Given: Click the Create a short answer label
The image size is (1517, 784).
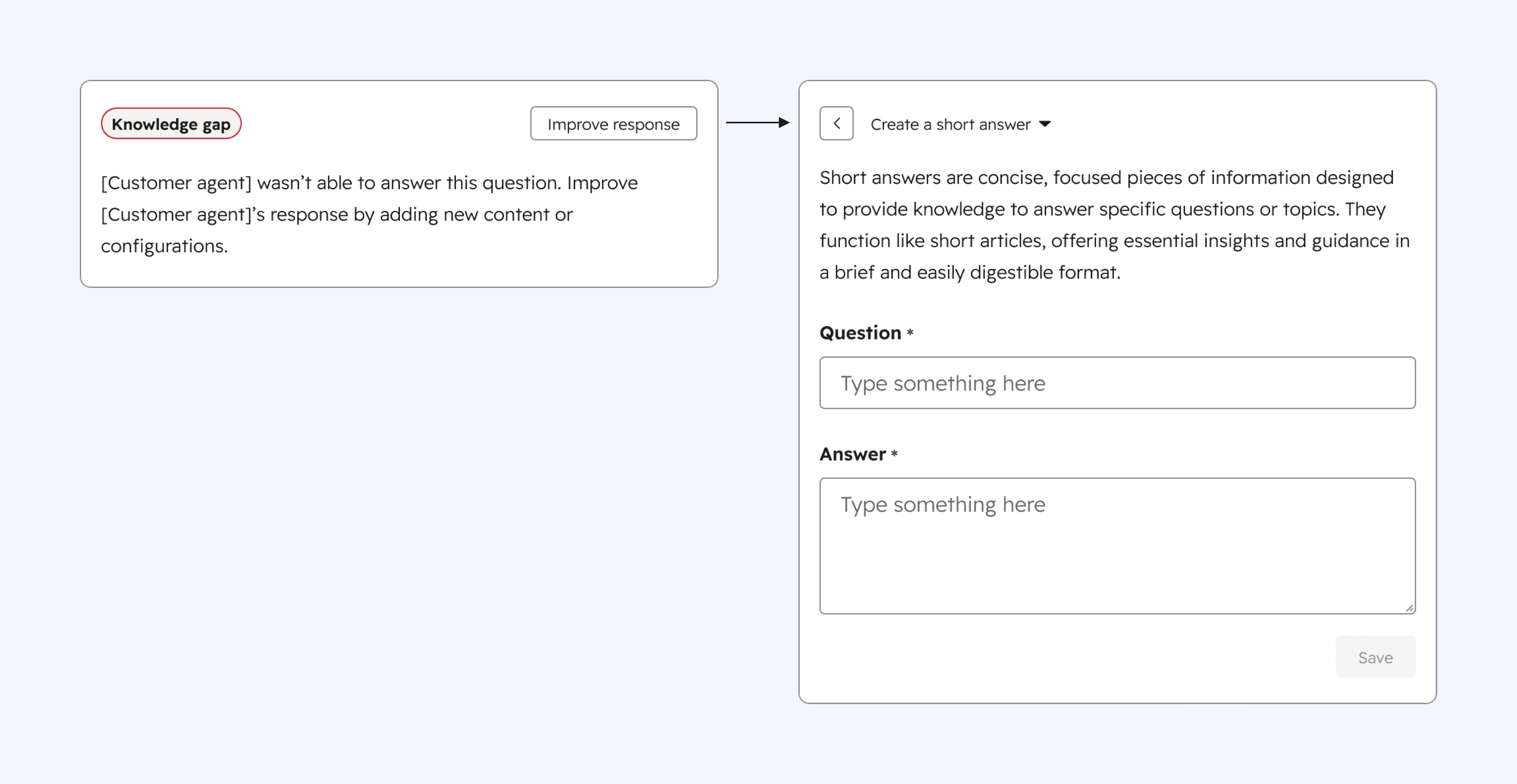Looking at the screenshot, I should pos(950,124).
